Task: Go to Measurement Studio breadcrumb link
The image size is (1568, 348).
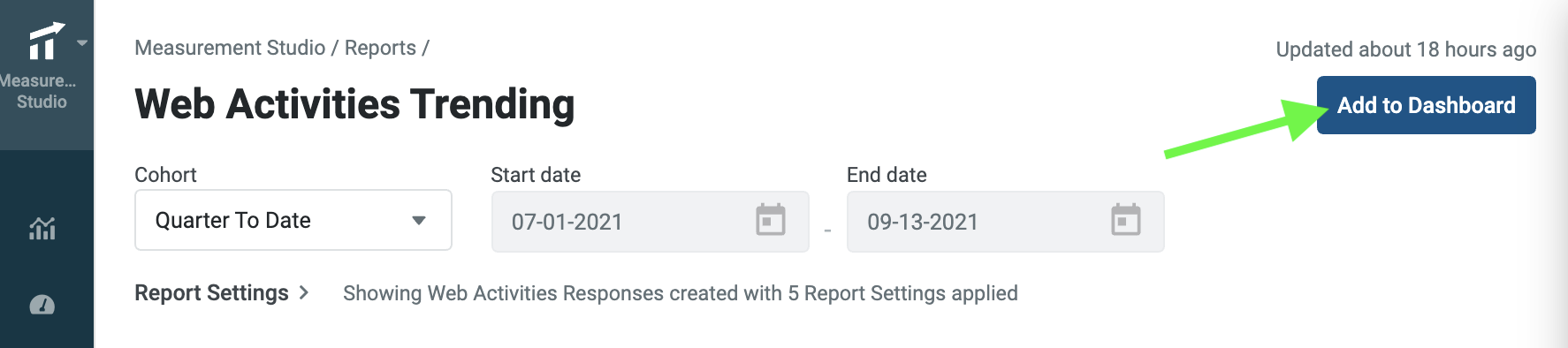Action: pos(230,48)
